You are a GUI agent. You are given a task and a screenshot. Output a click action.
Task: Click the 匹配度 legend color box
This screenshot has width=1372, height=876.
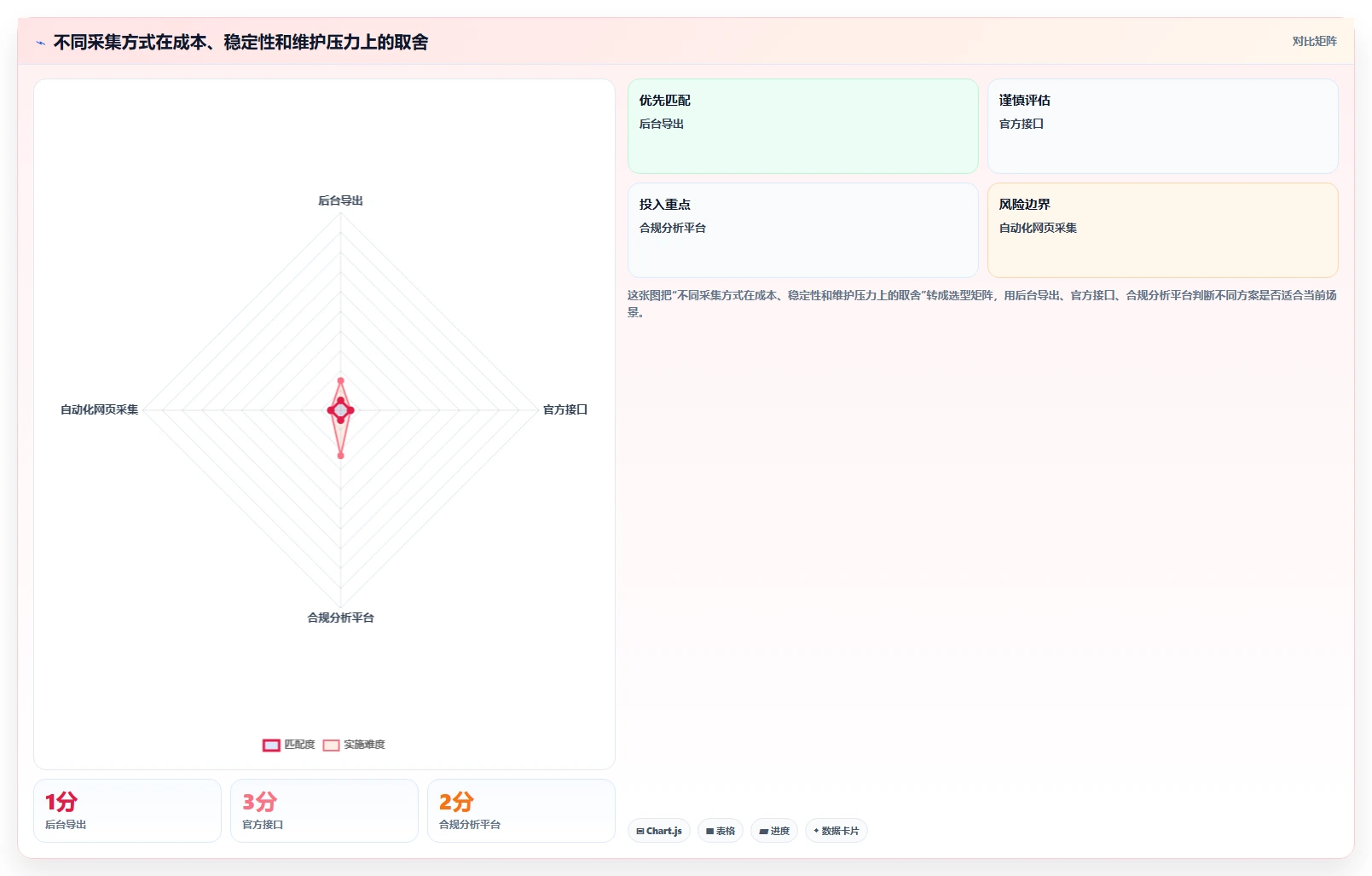coord(271,745)
